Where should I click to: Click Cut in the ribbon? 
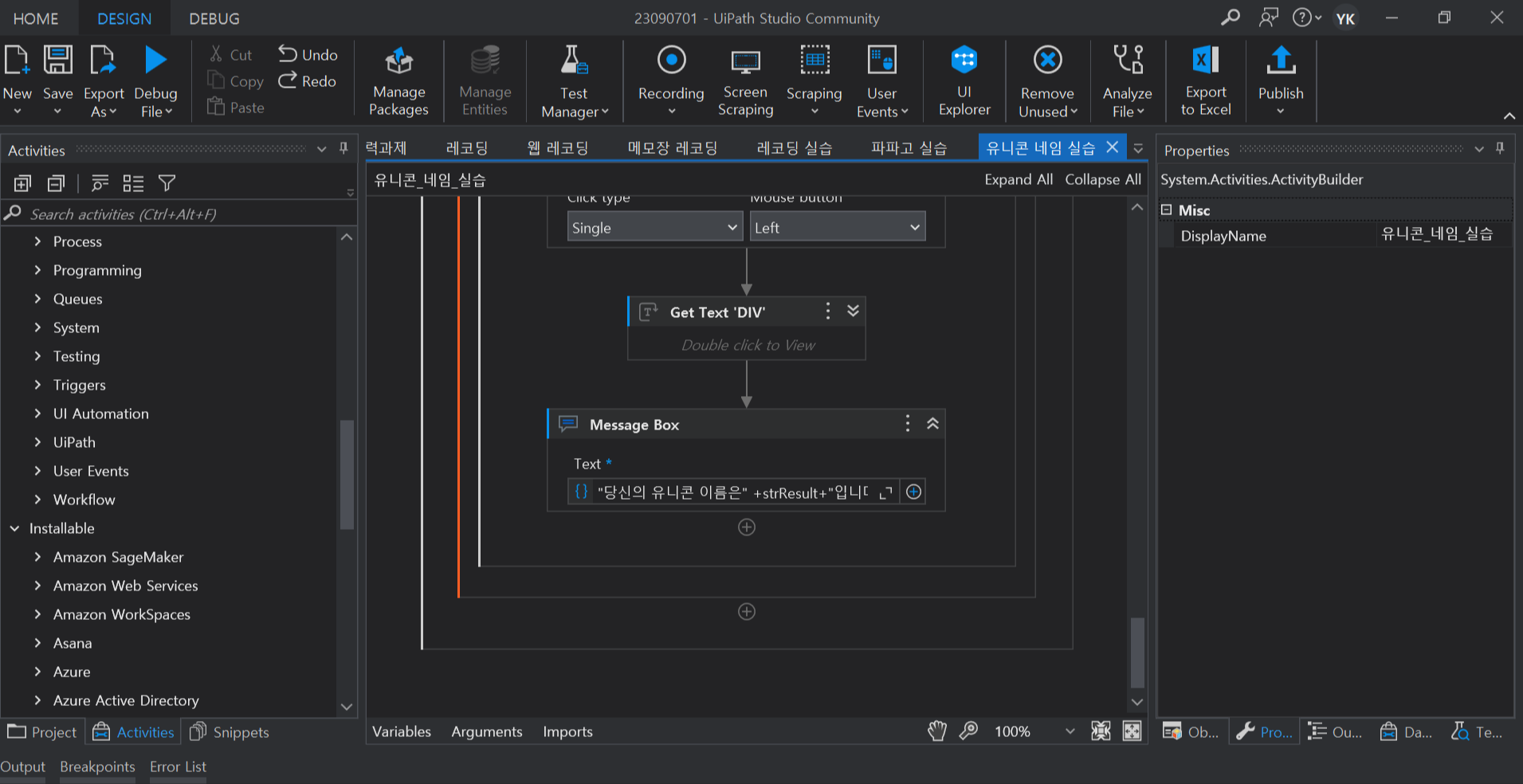click(x=231, y=54)
